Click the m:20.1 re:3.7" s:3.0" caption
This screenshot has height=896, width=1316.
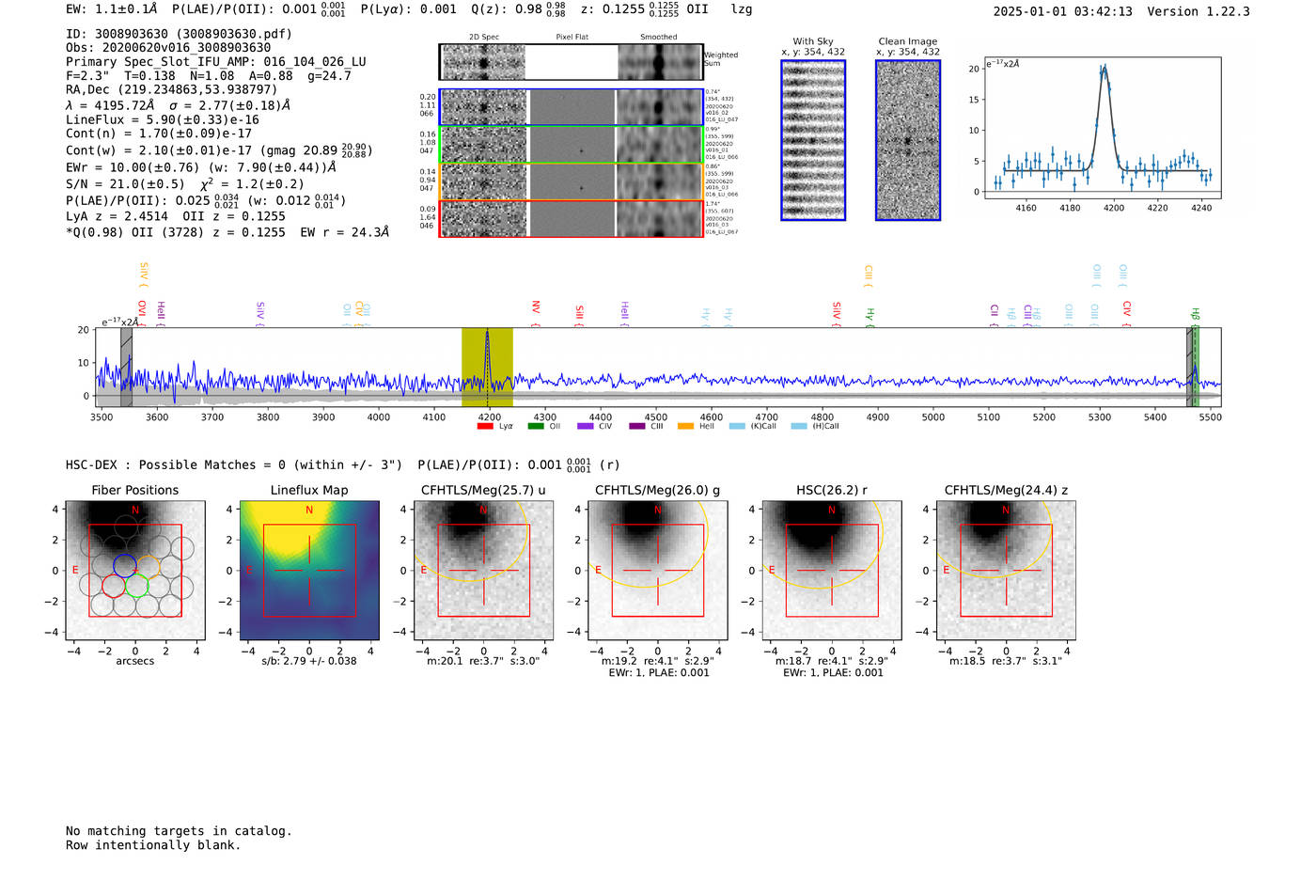coord(483,661)
